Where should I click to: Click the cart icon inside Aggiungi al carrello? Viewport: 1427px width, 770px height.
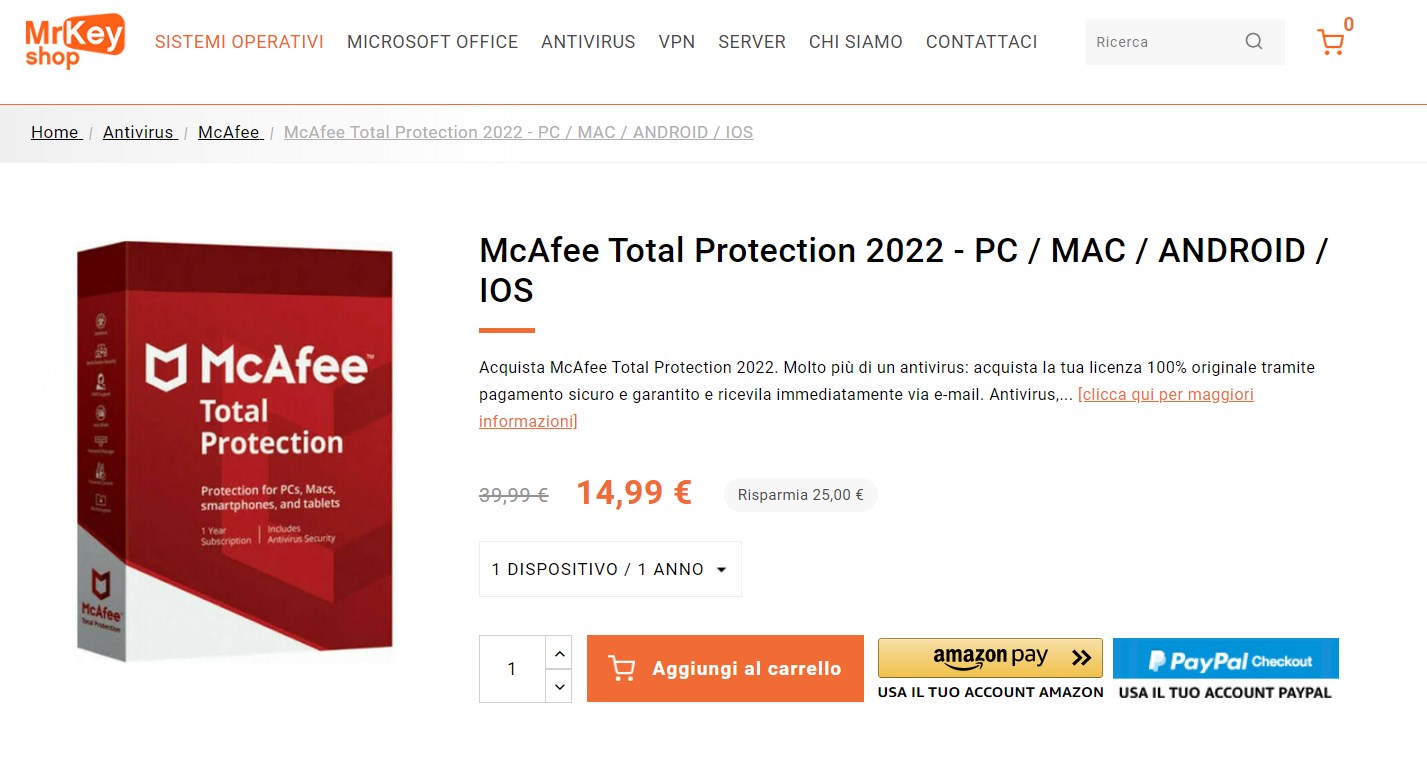point(621,667)
